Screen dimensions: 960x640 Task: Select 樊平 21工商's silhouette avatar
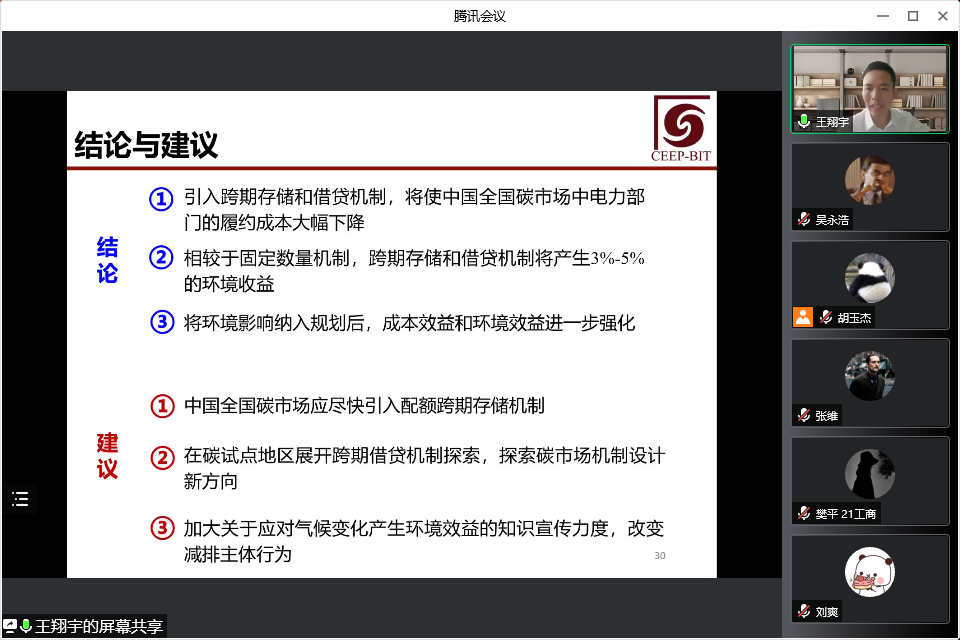point(869,473)
